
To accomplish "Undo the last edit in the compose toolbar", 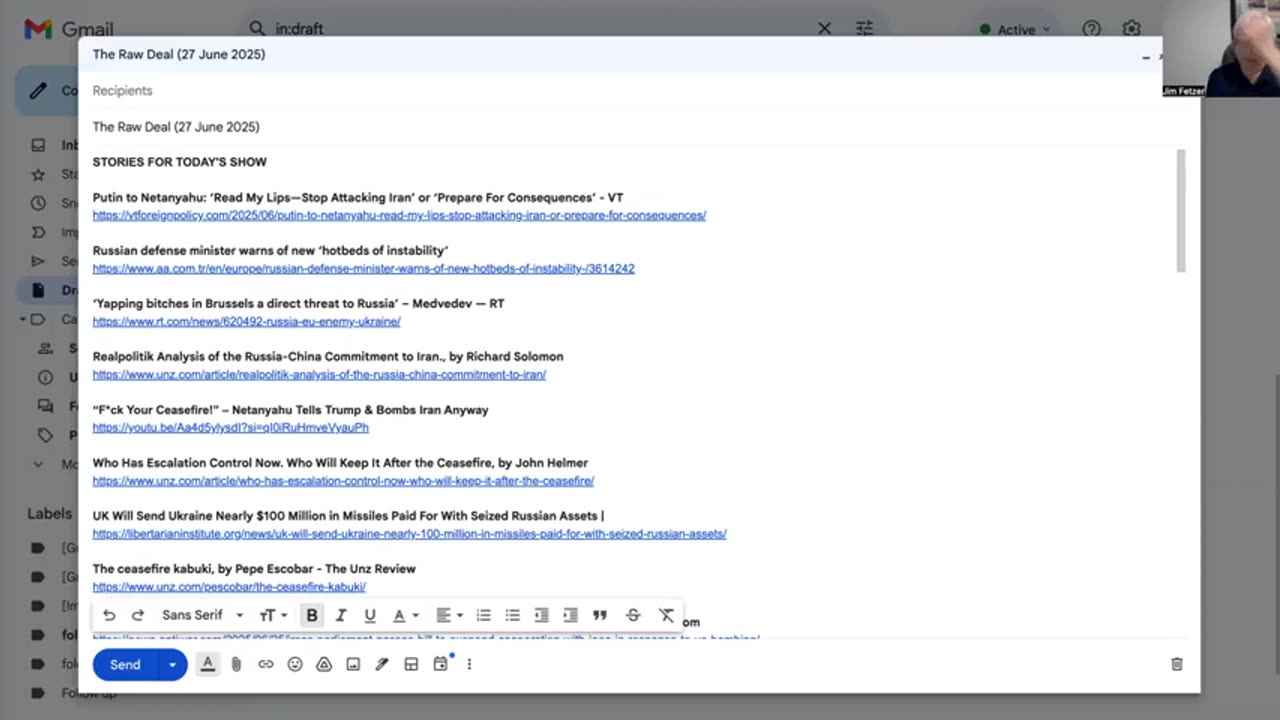I will 109,615.
